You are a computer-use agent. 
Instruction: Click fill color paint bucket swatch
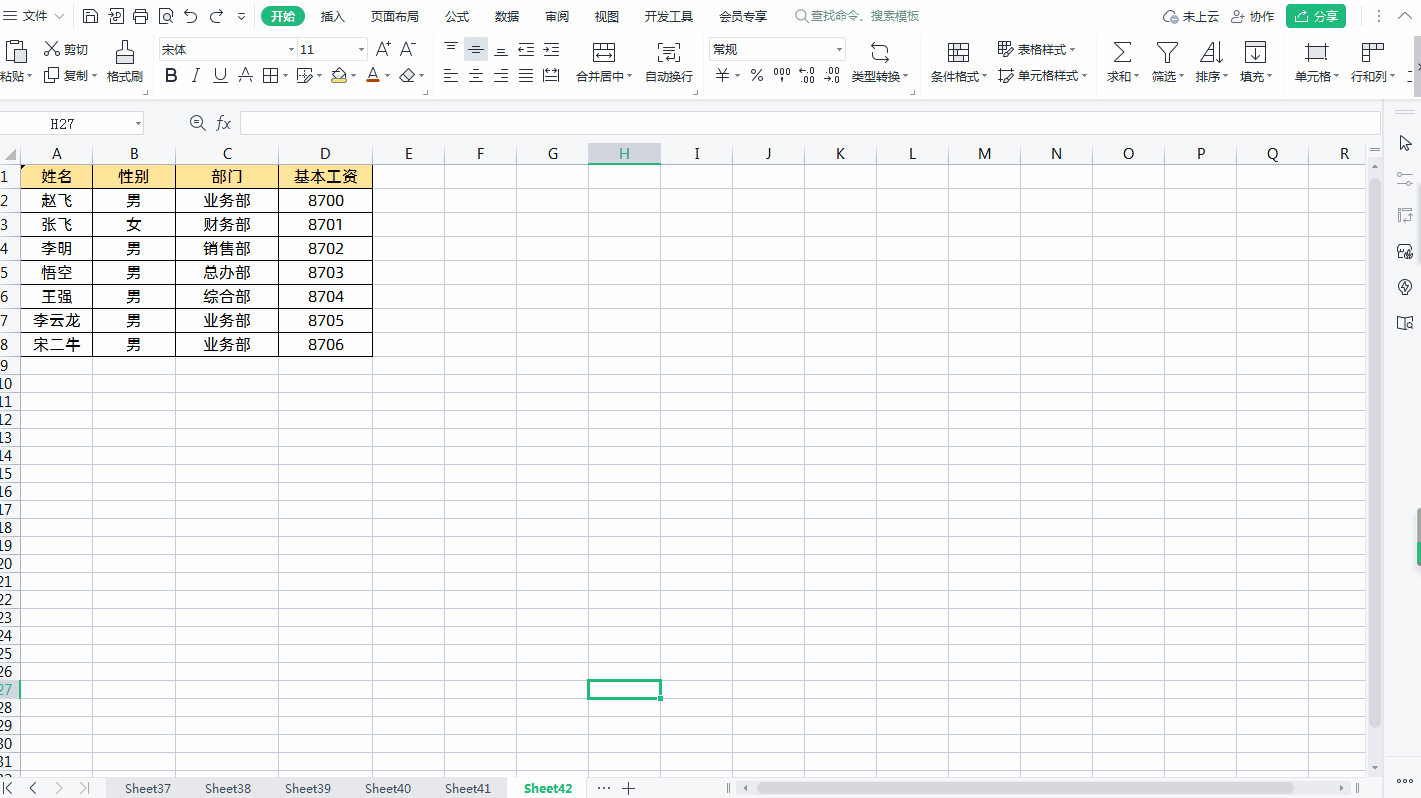point(338,75)
